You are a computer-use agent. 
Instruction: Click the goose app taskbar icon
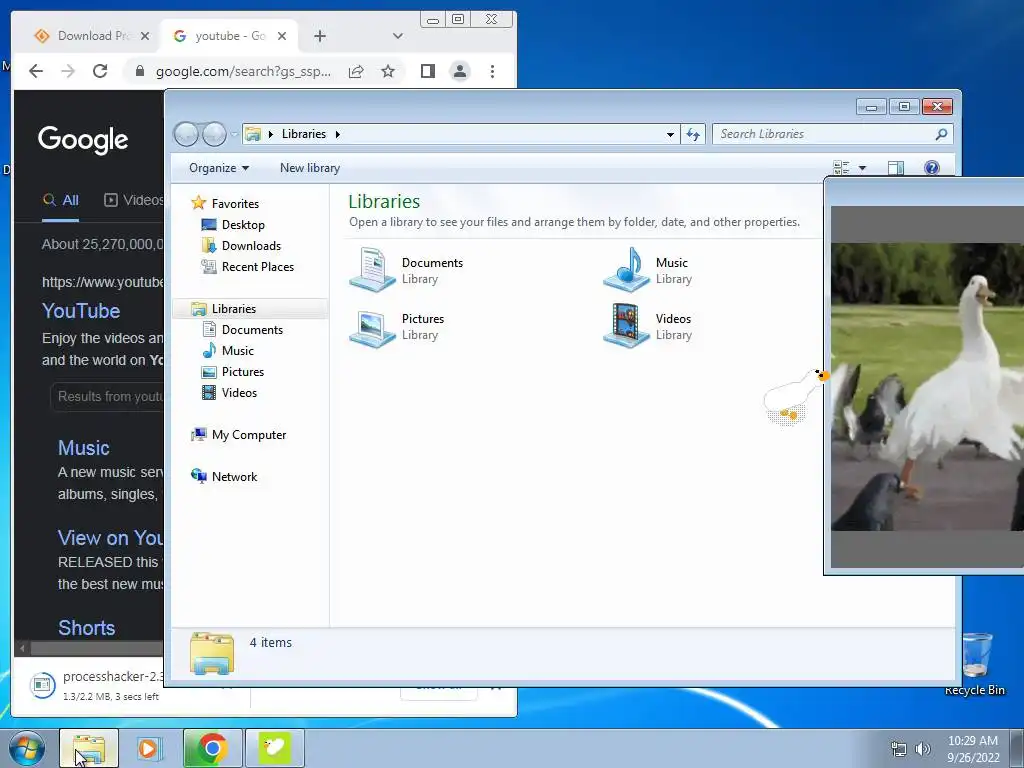274,748
